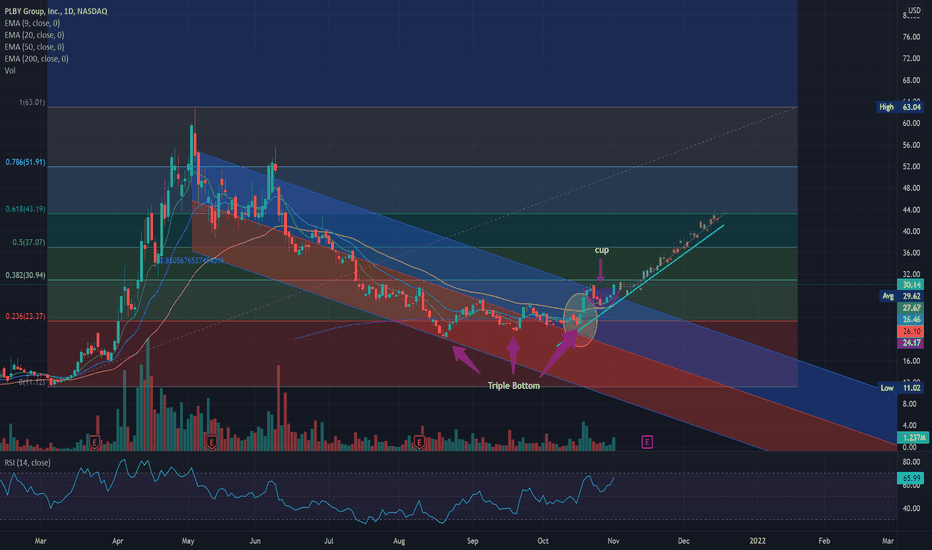Click the Apr label on time axis
The width and height of the screenshot is (932, 550).
[x=118, y=541]
